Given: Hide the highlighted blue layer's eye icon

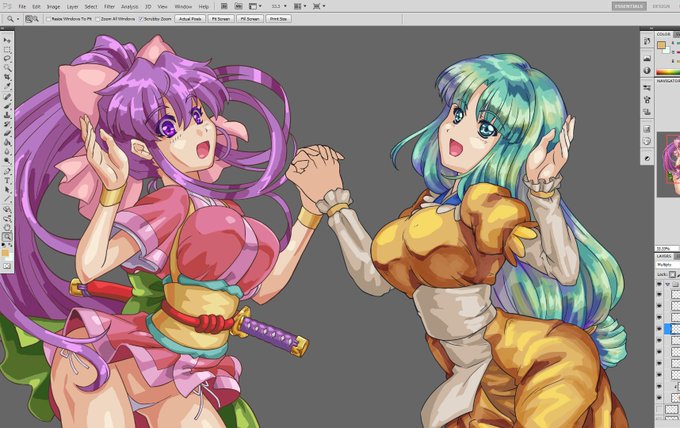Looking at the screenshot, I should tap(659, 329).
